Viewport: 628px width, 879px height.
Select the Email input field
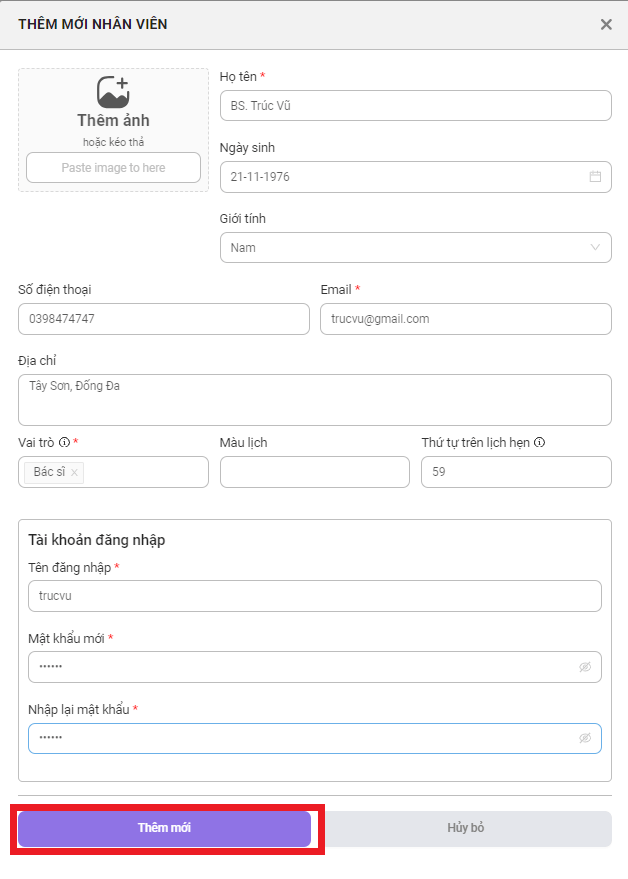point(465,319)
